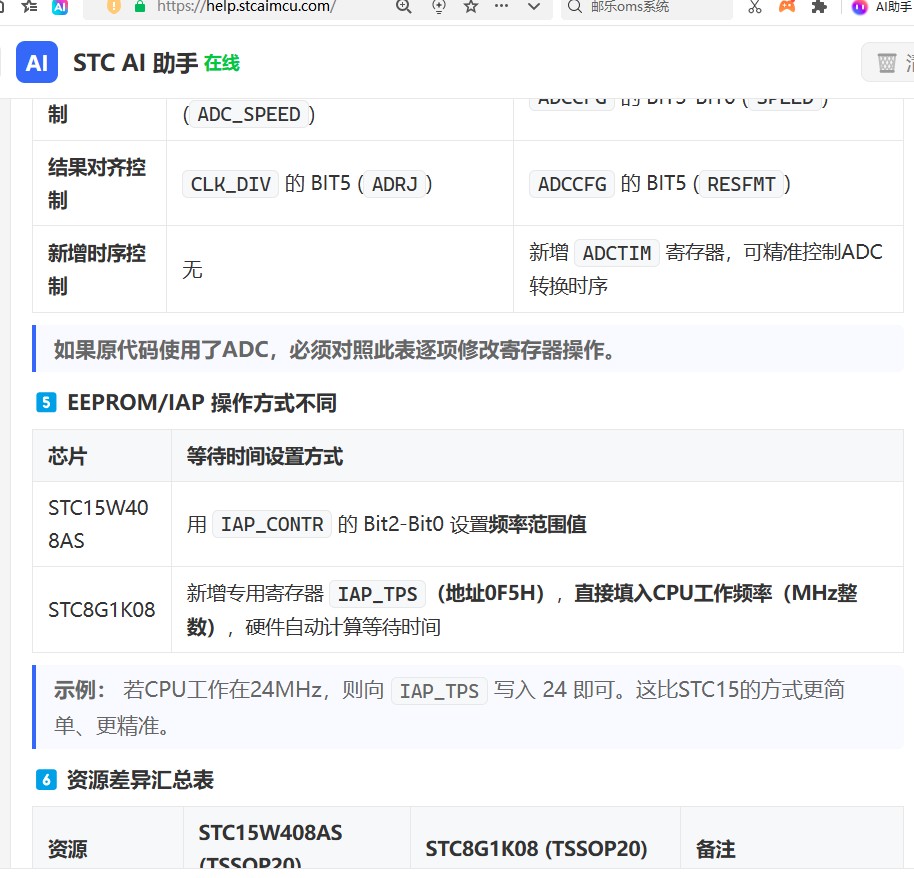Image resolution: width=914 pixels, height=878 pixels.
Task: Click the trash can clear-chat button
Action: click(887, 62)
